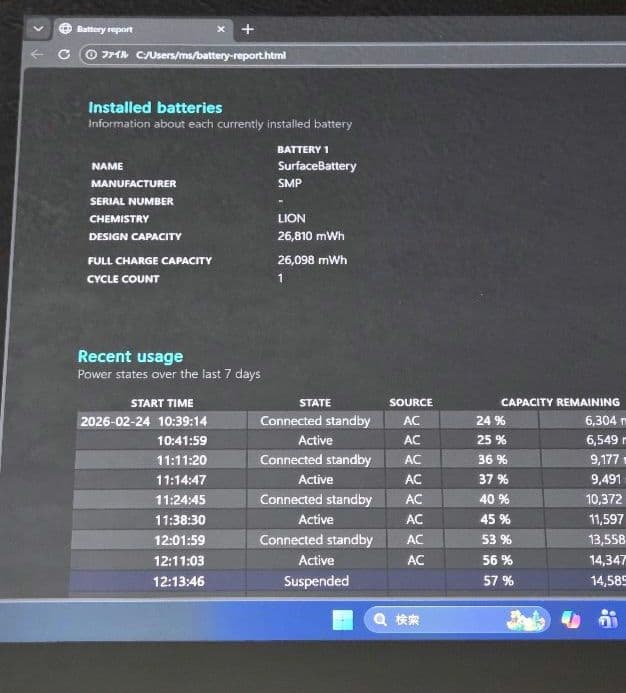626x693 pixels.
Task: Open Teams from the taskbar
Action: tap(609, 619)
